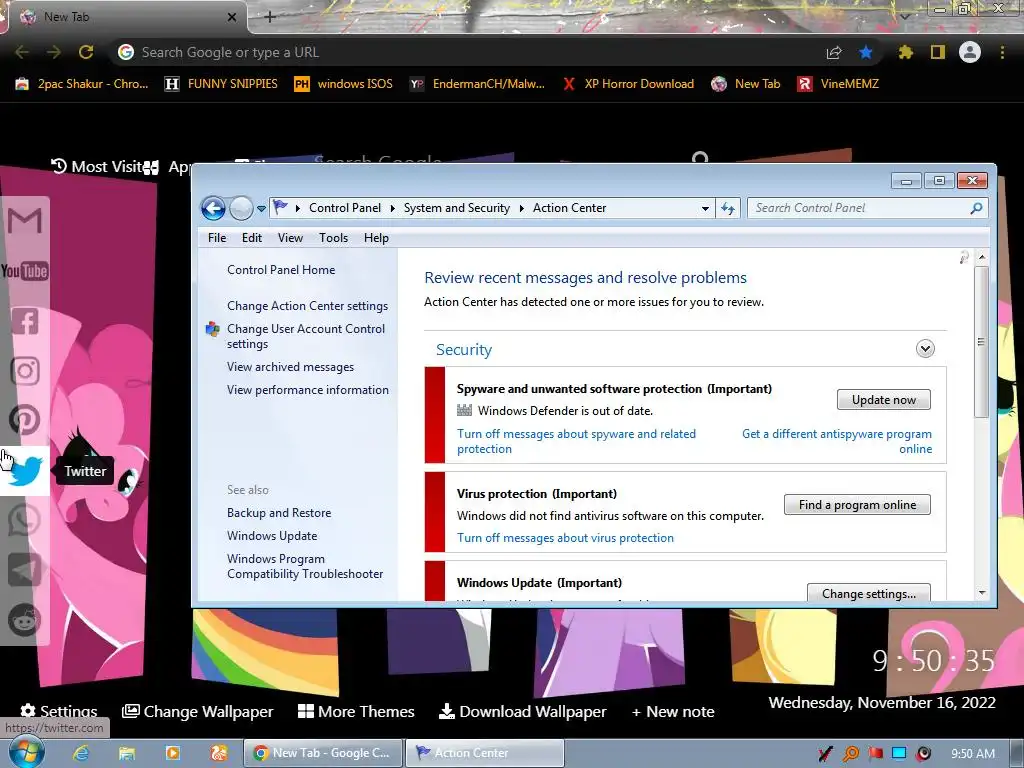This screenshot has height=768, width=1024.
Task: Open Windows Update sidebar link
Action: tap(272, 536)
